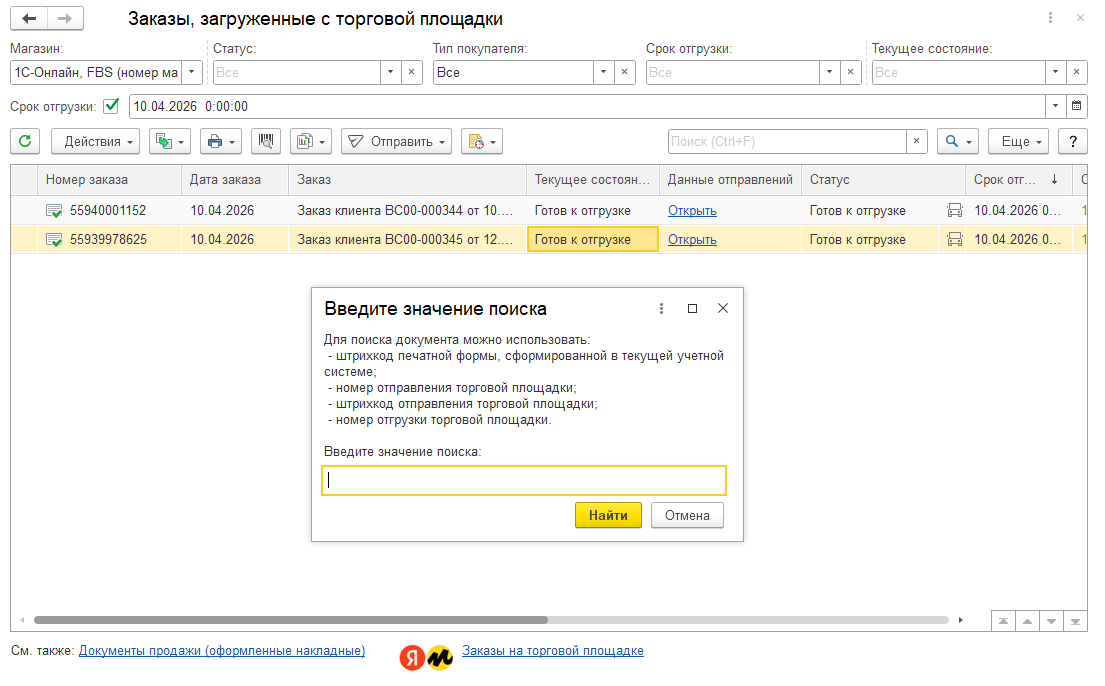The width and height of the screenshot is (1105, 686).
Task: Open the create-based-on document icon menu
Action: tap(170, 141)
